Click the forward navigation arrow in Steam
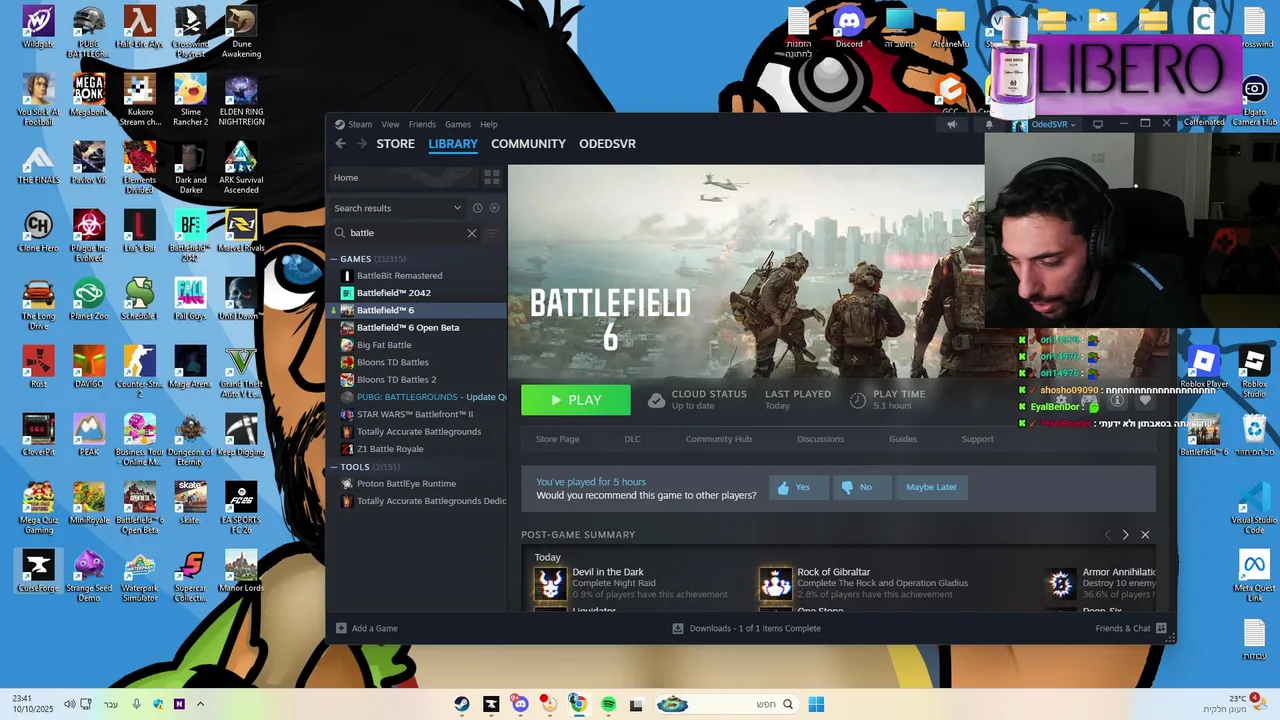This screenshot has width=1280, height=720. 362,144
